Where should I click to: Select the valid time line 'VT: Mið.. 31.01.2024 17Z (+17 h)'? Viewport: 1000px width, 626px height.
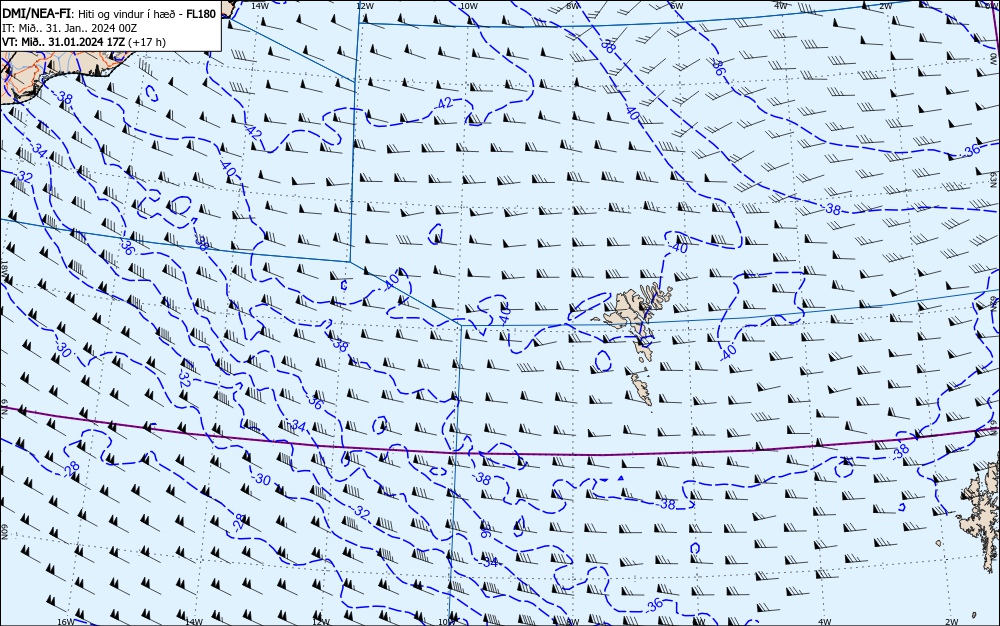coord(84,42)
